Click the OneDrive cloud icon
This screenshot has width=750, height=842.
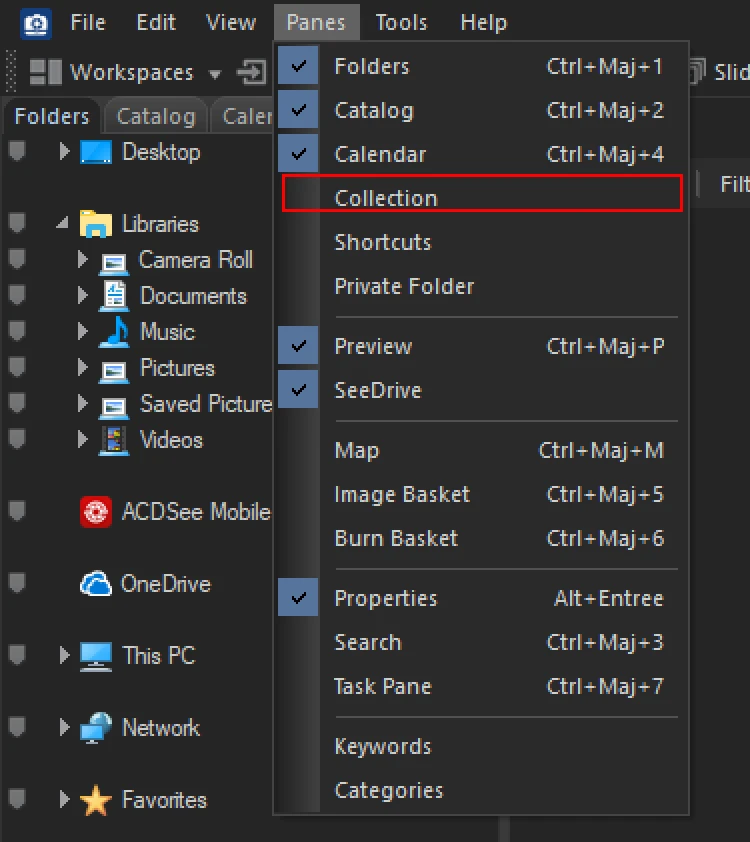pos(96,584)
